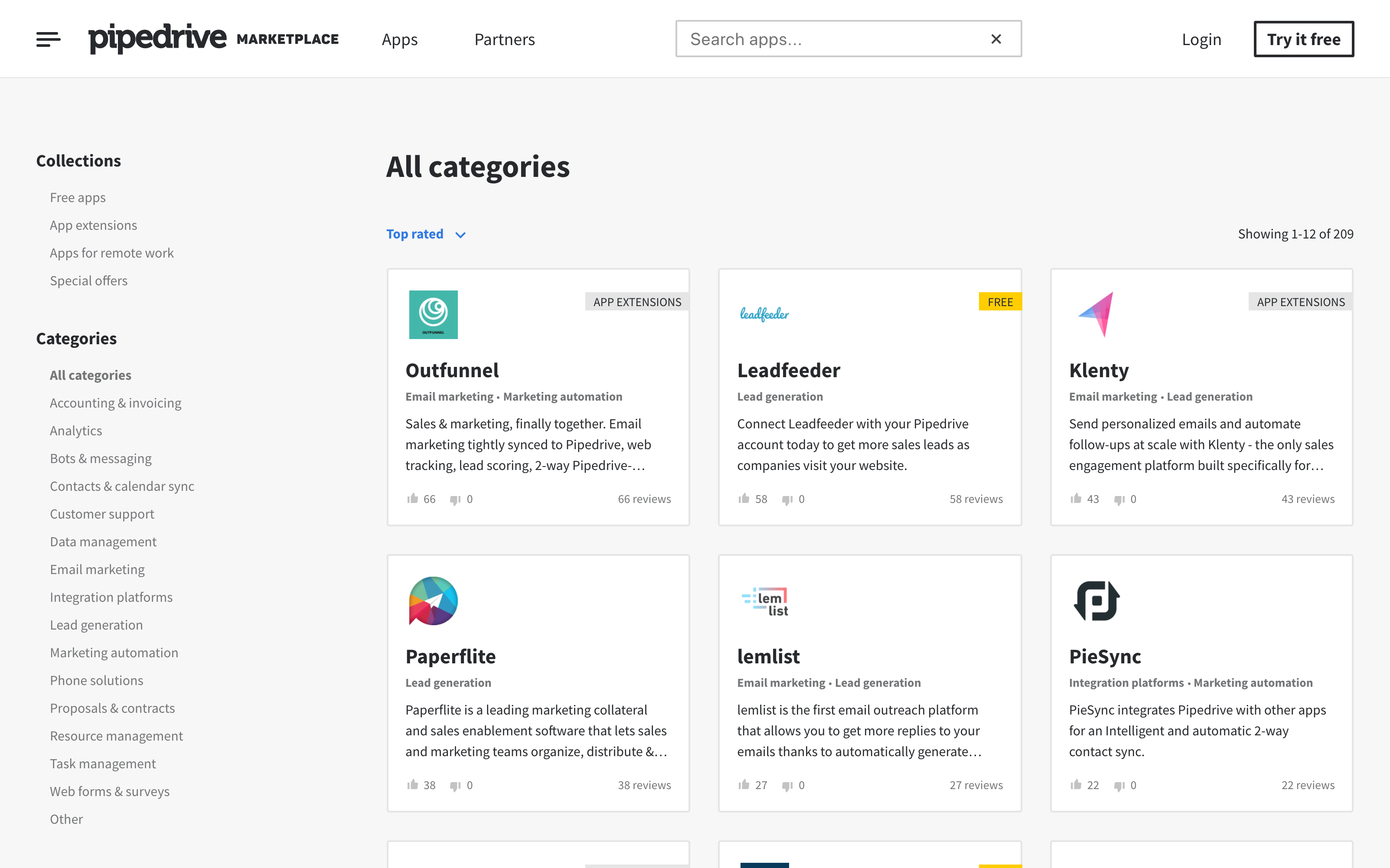
Task: Click the Login link
Action: tap(1201, 39)
